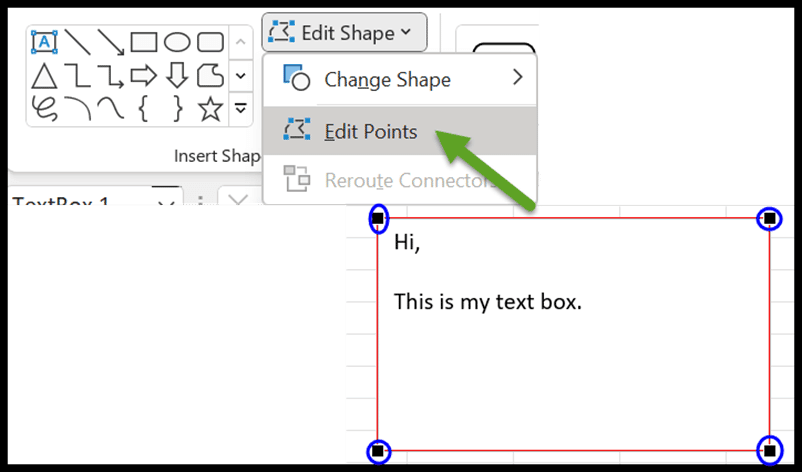Image resolution: width=802 pixels, height=472 pixels.
Task: Select the Right Brace shape
Action: tap(177, 109)
